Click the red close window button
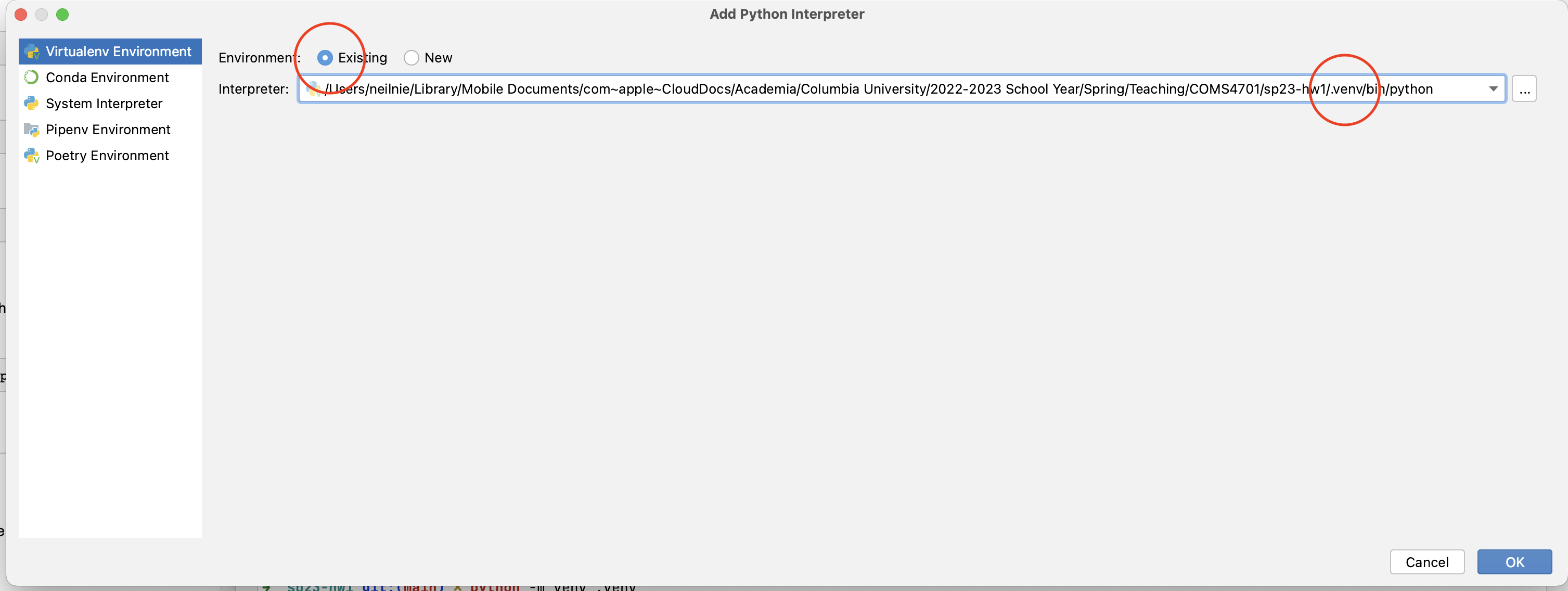Image resolution: width=1568 pixels, height=591 pixels. pos(21,15)
